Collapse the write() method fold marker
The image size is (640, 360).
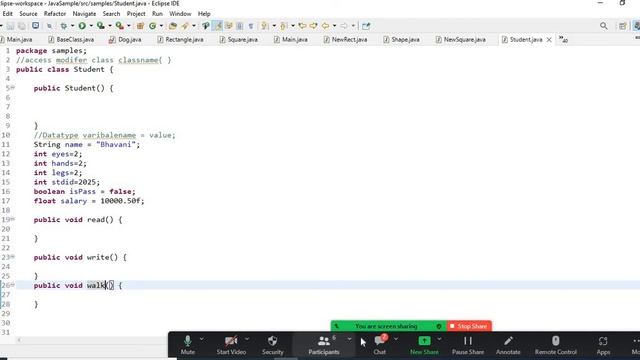tap(13, 256)
